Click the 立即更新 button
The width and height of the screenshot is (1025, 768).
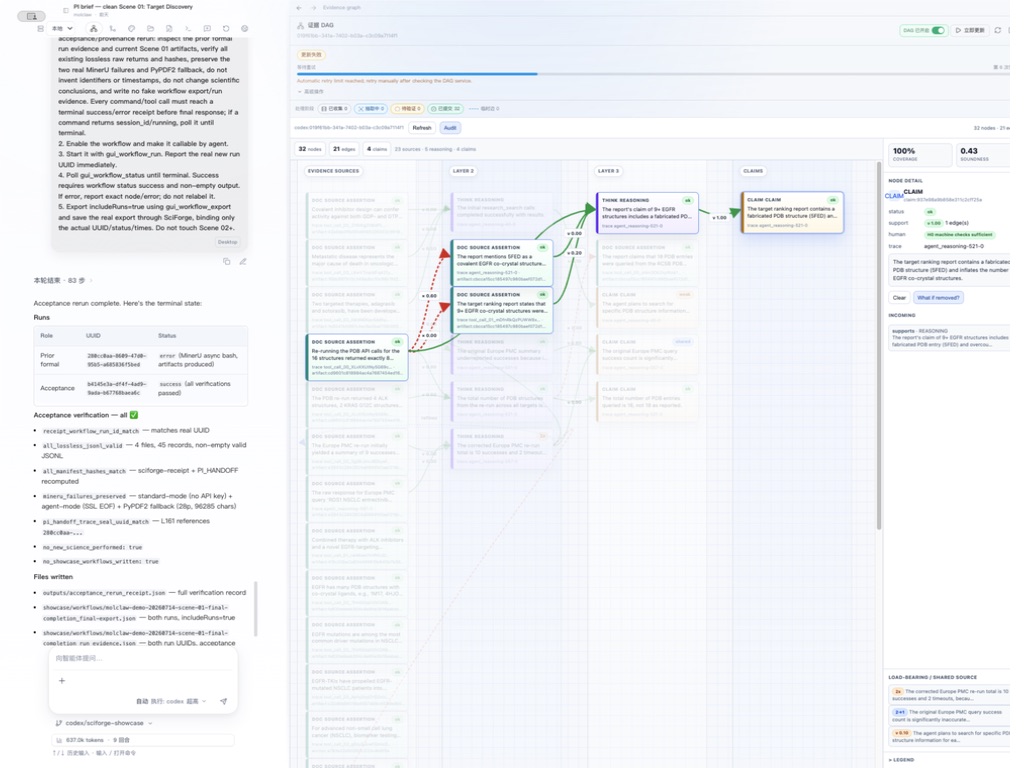pos(970,30)
